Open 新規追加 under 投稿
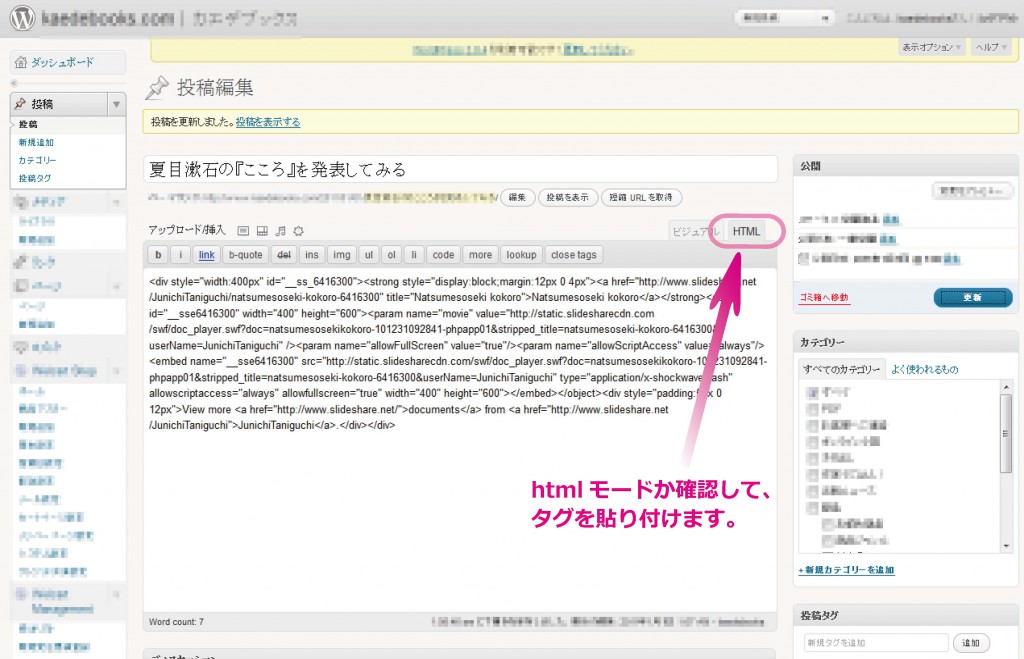Viewport: 1024px width, 659px height. pos(36,142)
